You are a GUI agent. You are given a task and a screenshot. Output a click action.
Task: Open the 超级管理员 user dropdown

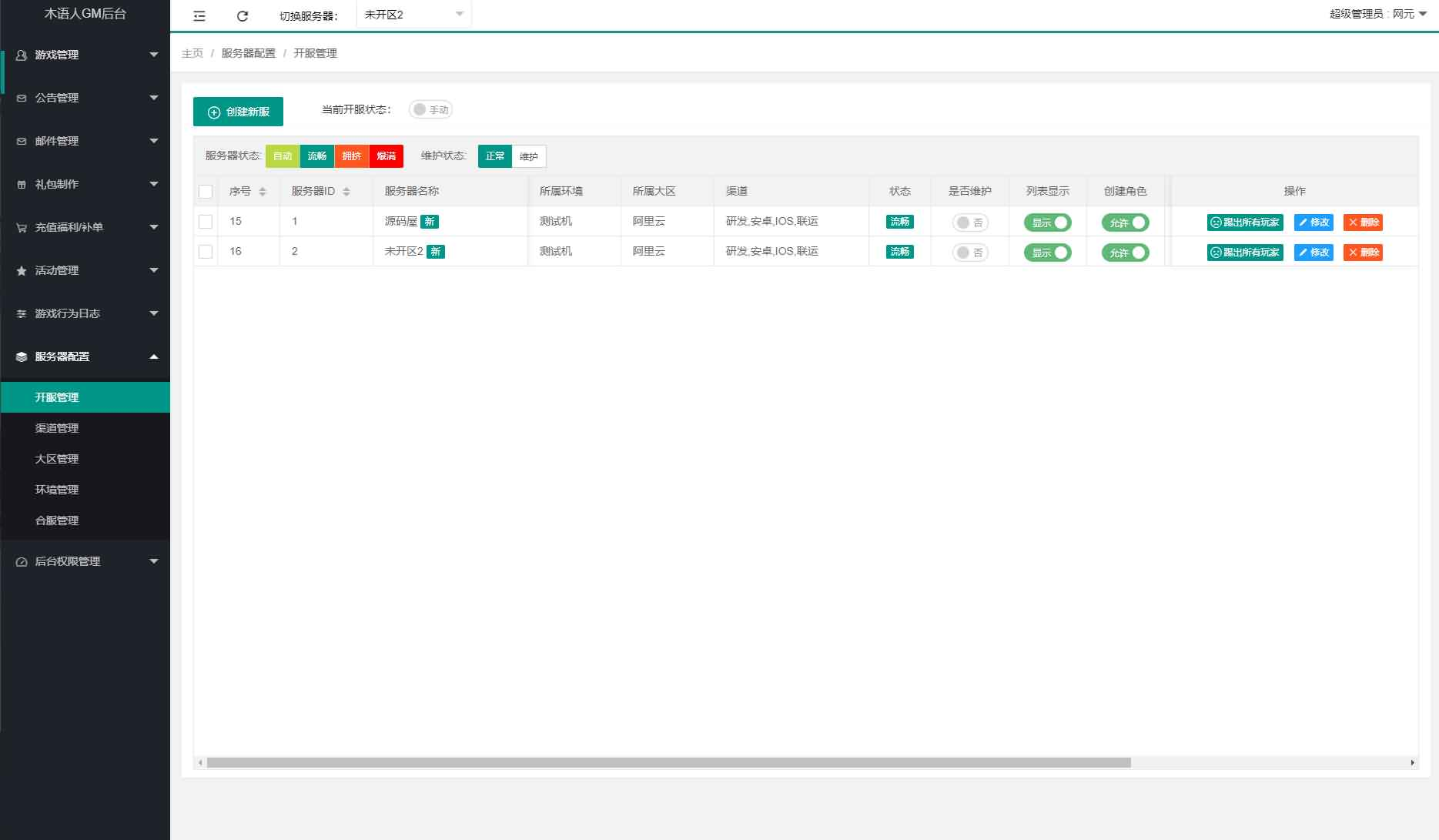[1377, 14]
